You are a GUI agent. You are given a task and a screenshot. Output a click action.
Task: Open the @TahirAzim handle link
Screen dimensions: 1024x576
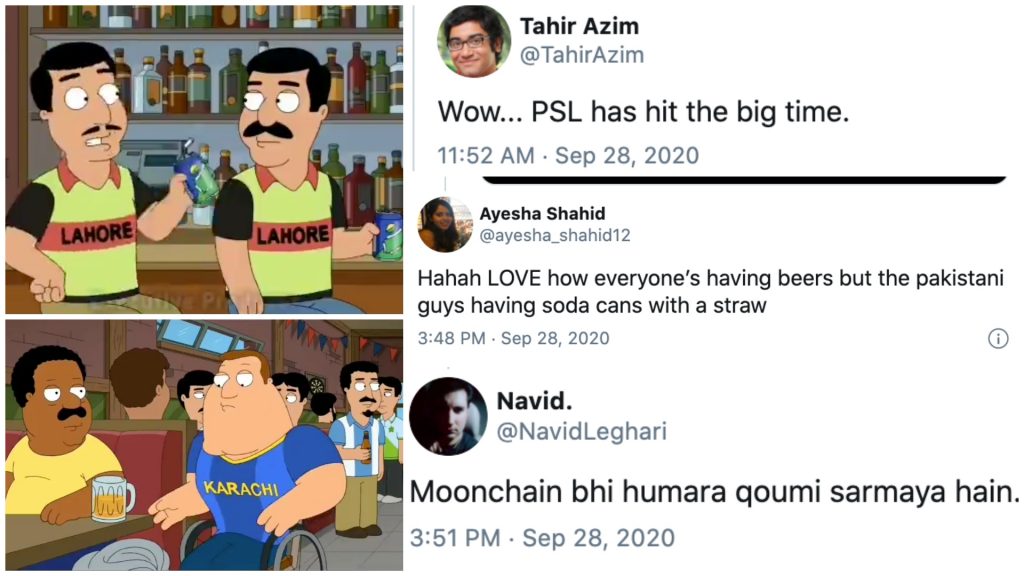click(582, 55)
